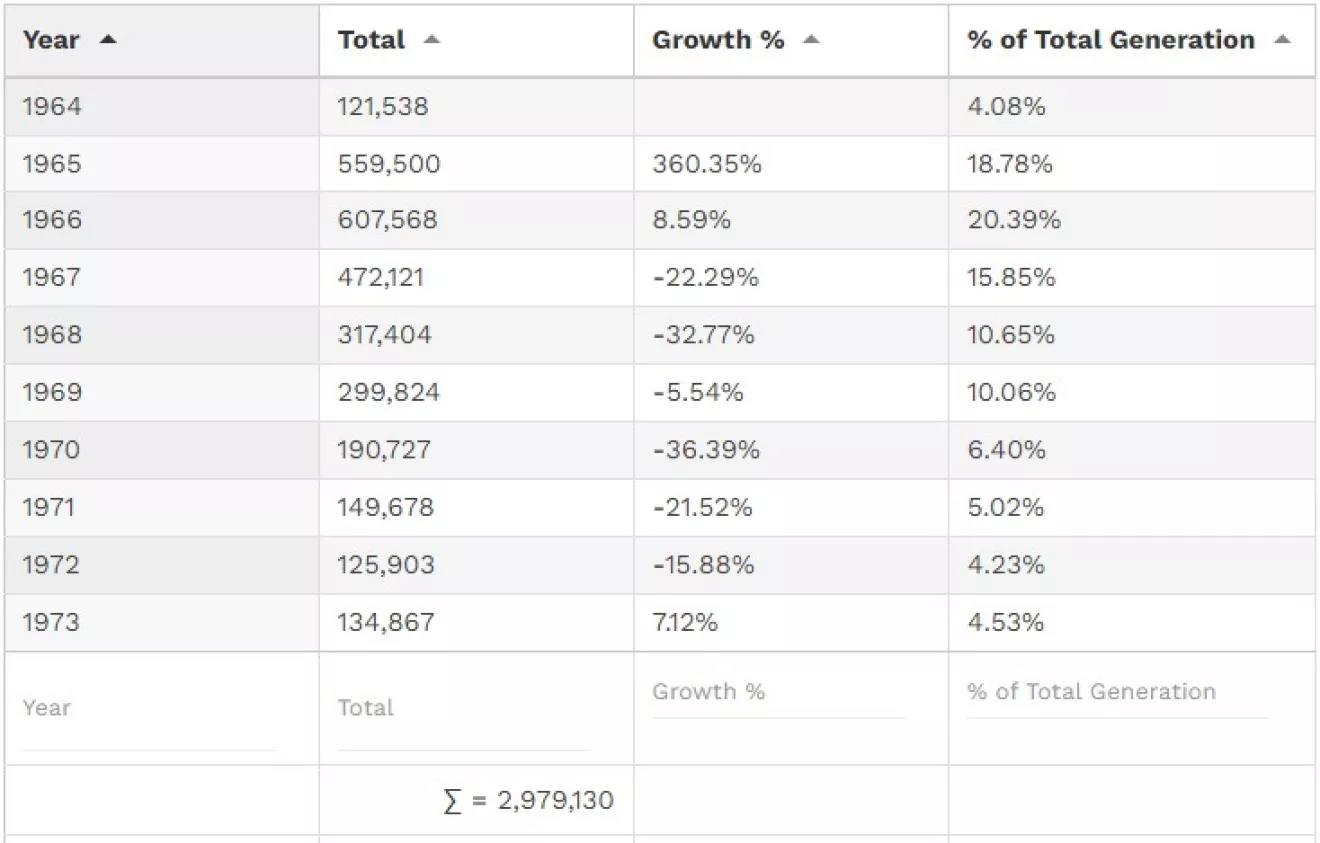Sort by % of Total Generation header
1320x843 pixels.
click(x=1110, y=40)
